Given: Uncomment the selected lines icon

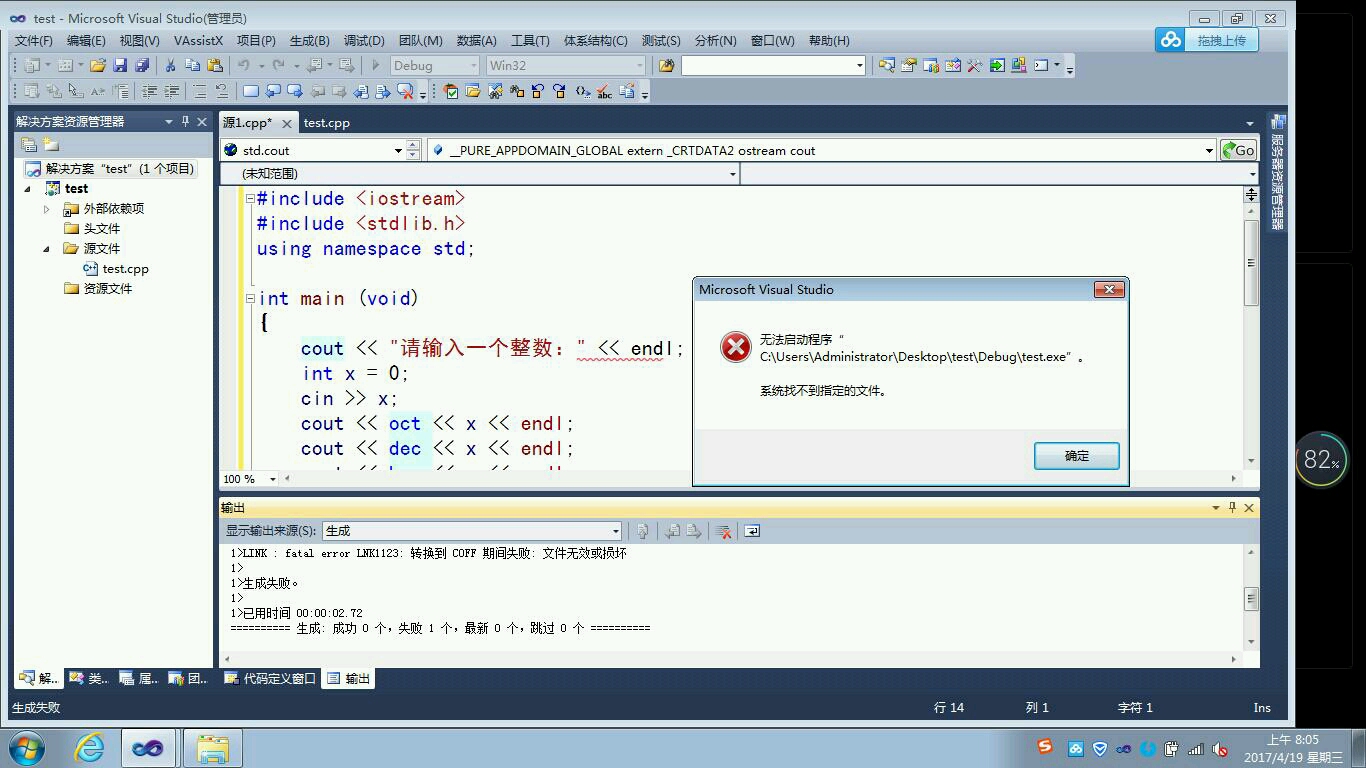Looking at the screenshot, I should click(221, 91).
